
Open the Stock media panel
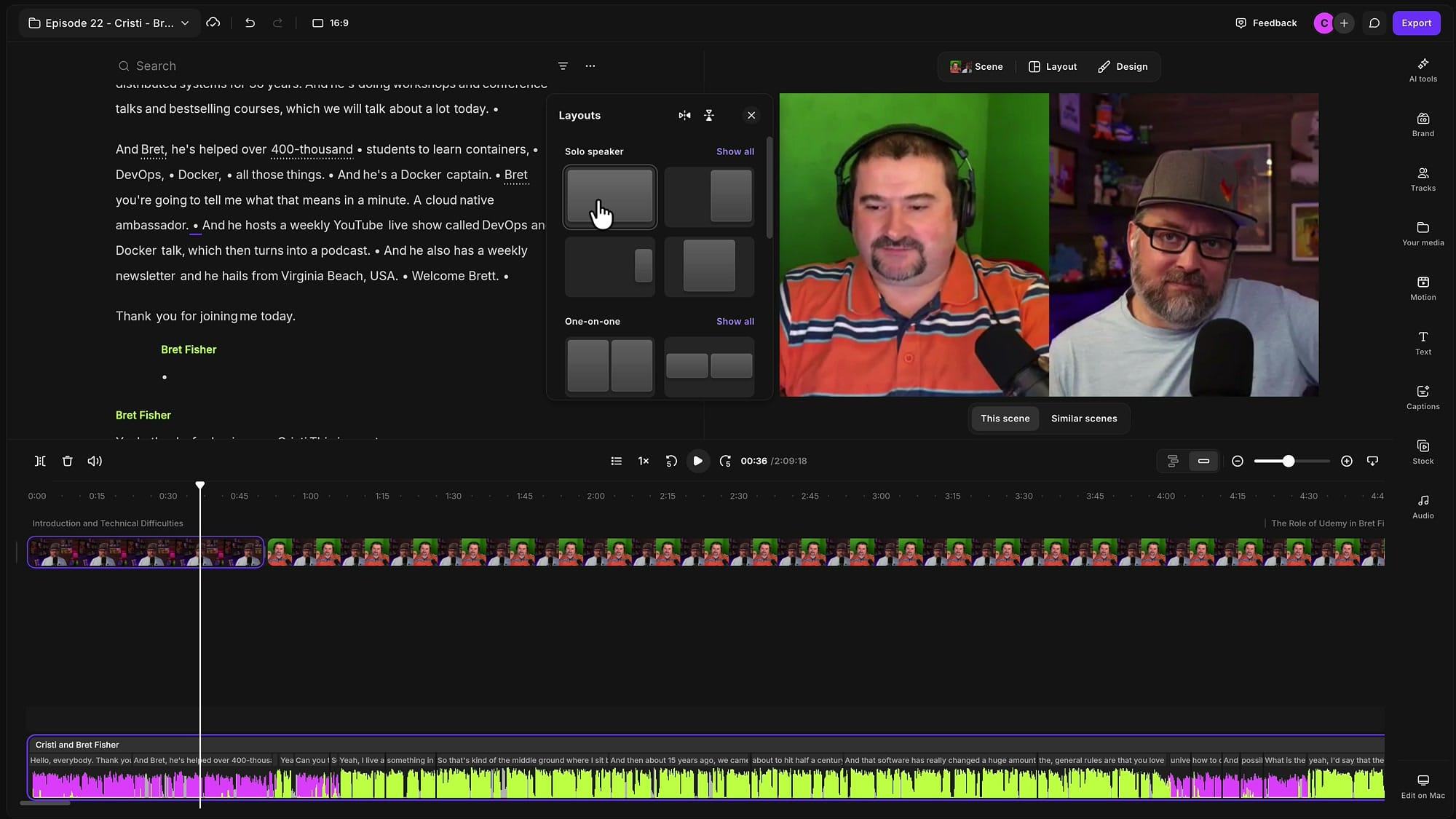coord(1423,452)
